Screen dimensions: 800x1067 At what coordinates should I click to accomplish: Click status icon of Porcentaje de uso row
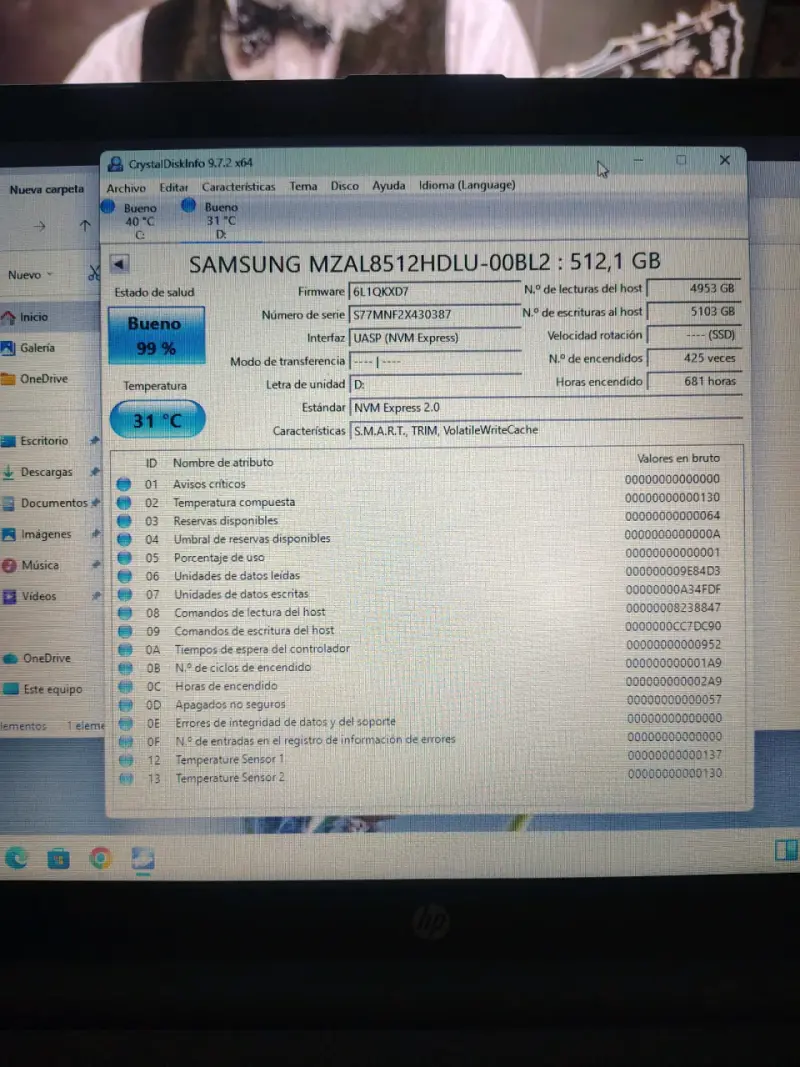pyautogui.click(x=124, y=558)
